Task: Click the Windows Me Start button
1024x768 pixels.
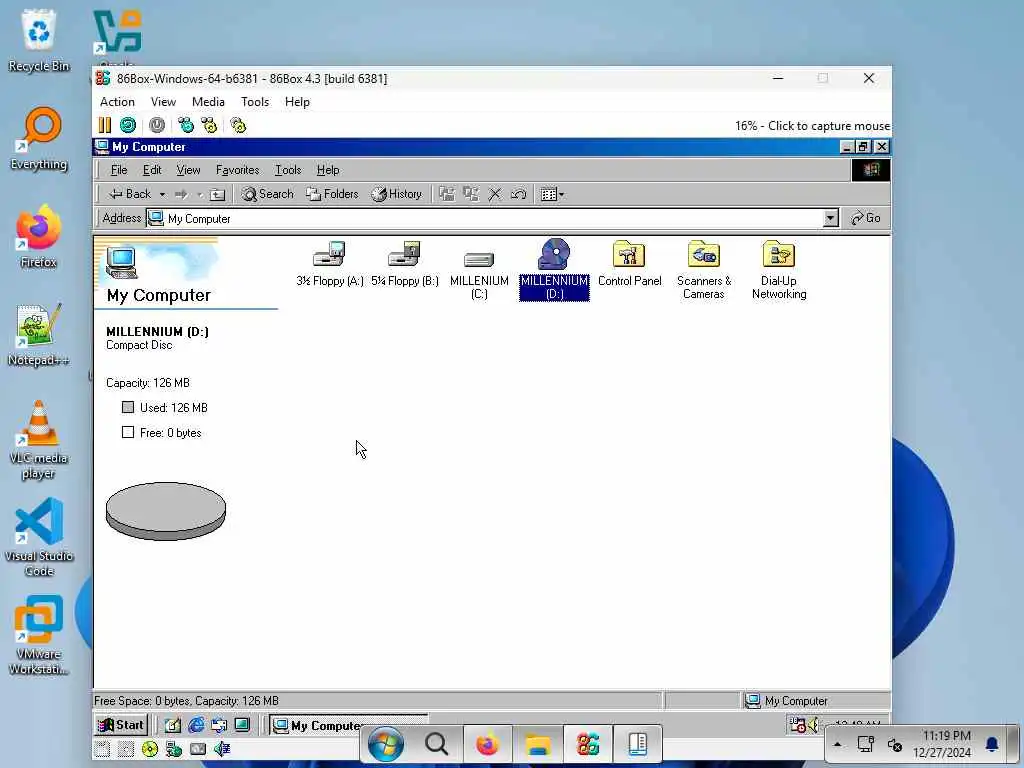Action: coord(121,725)
